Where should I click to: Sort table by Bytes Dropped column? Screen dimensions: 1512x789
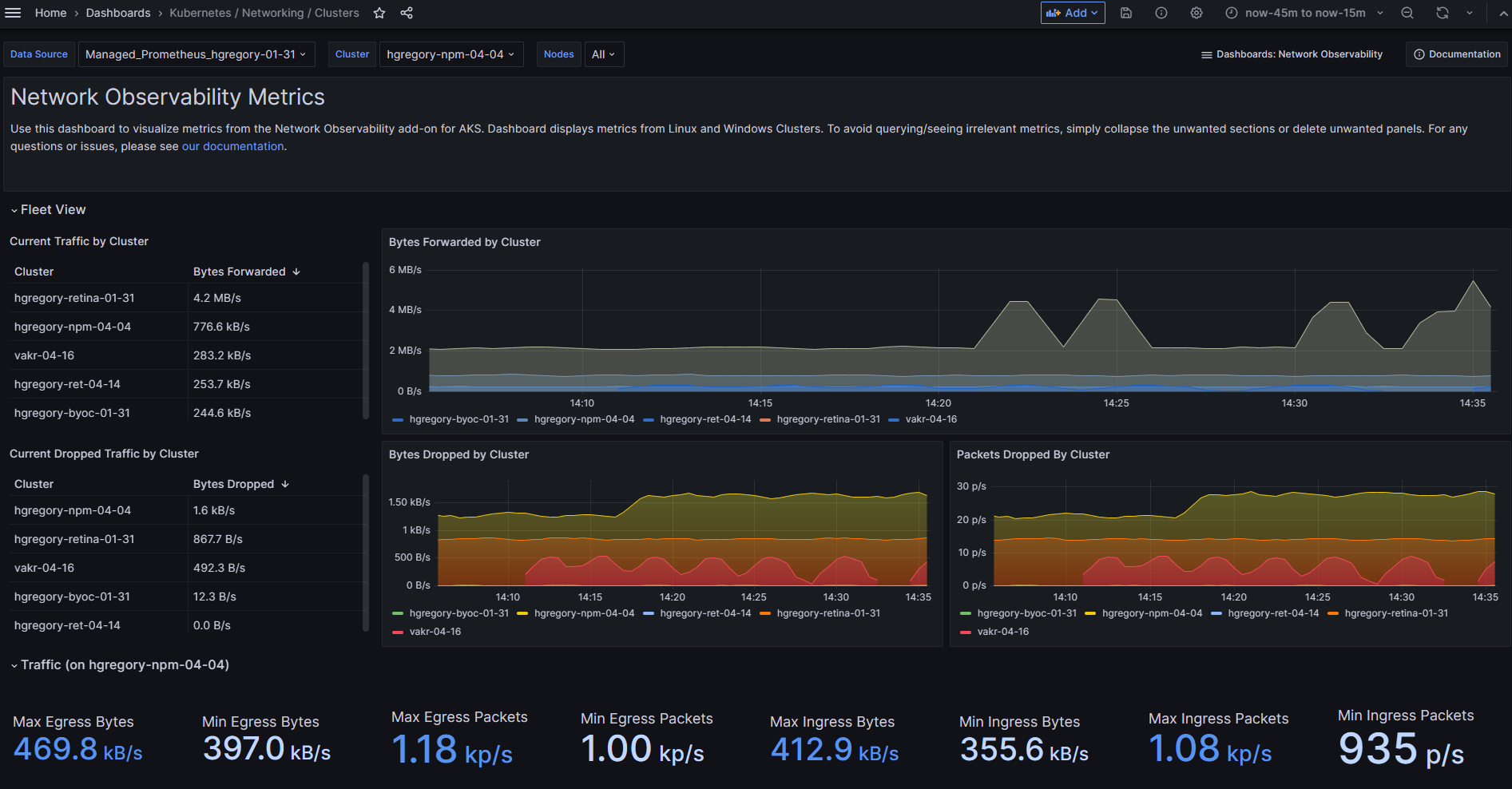(233, 484)
